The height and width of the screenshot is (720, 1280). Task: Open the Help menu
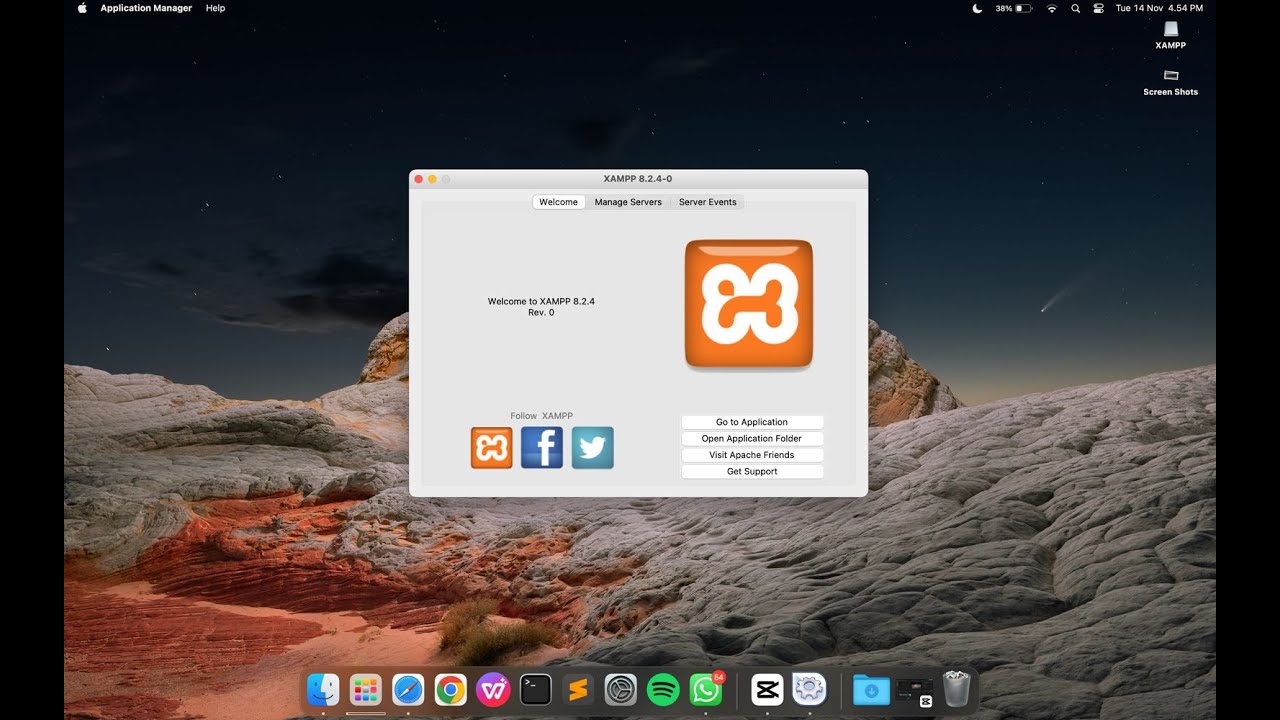click(x=215, y=8)
